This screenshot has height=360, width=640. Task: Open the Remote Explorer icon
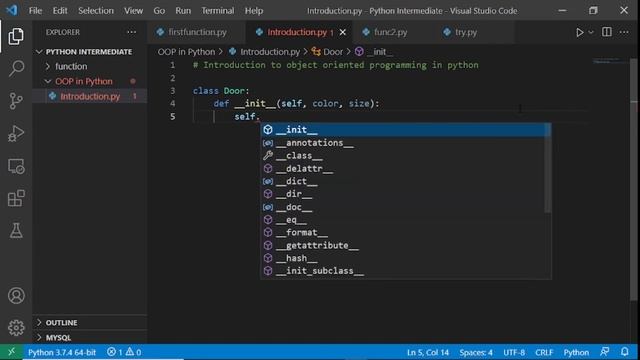16,166
